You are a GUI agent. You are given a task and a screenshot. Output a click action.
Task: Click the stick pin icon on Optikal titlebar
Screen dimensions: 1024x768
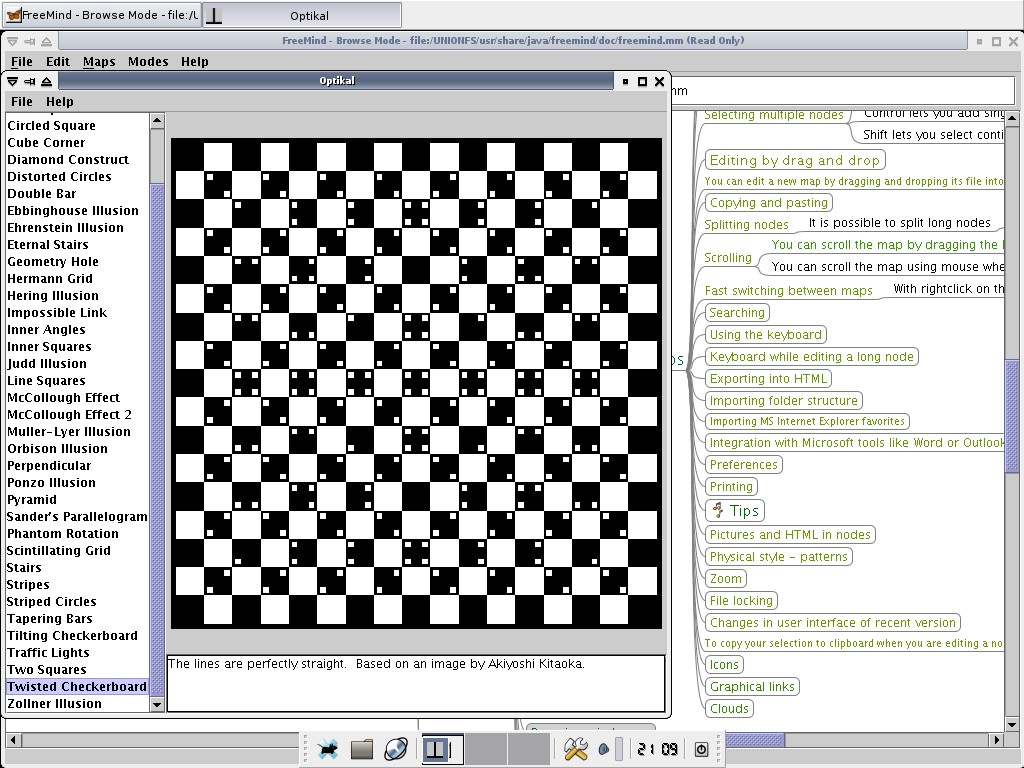(x=29, y=82)
